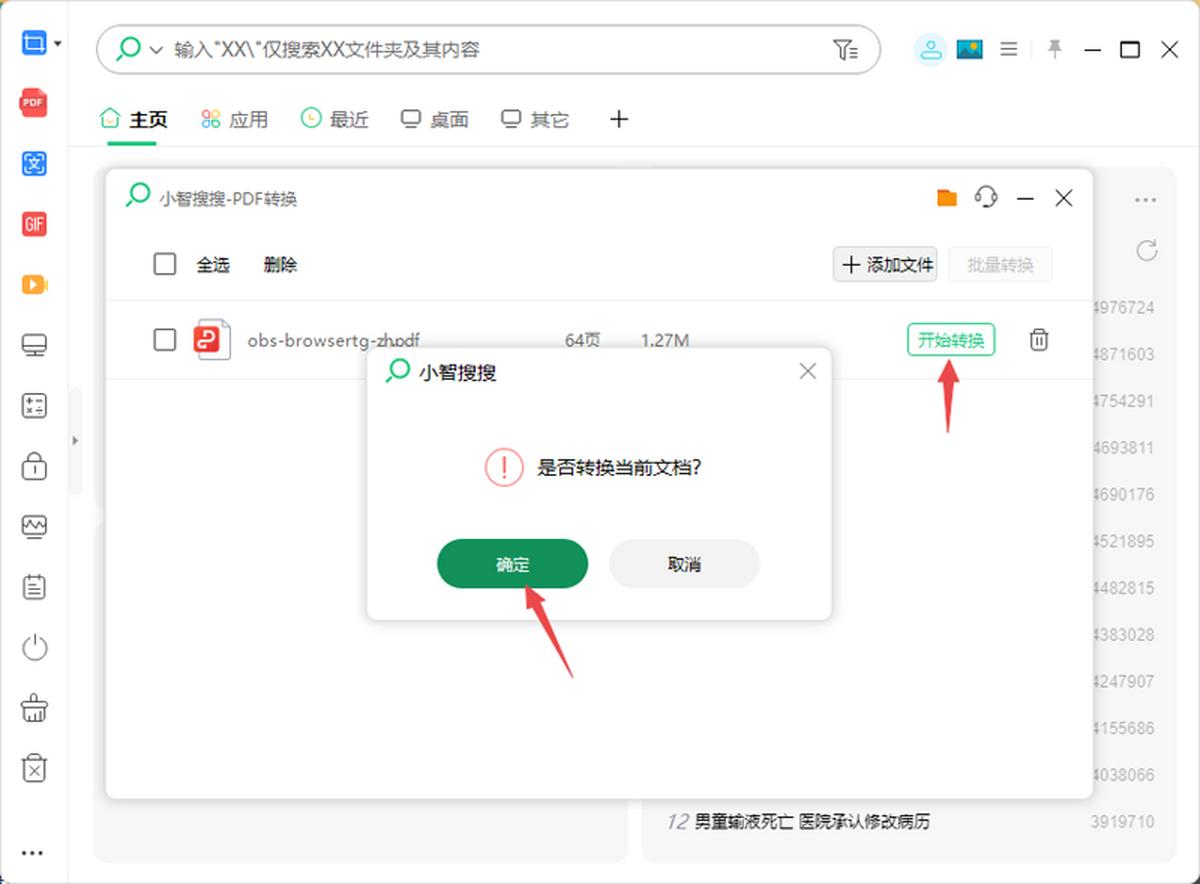
Task: Open output folder in PDF转换 window
Action: tap(947, 197)
